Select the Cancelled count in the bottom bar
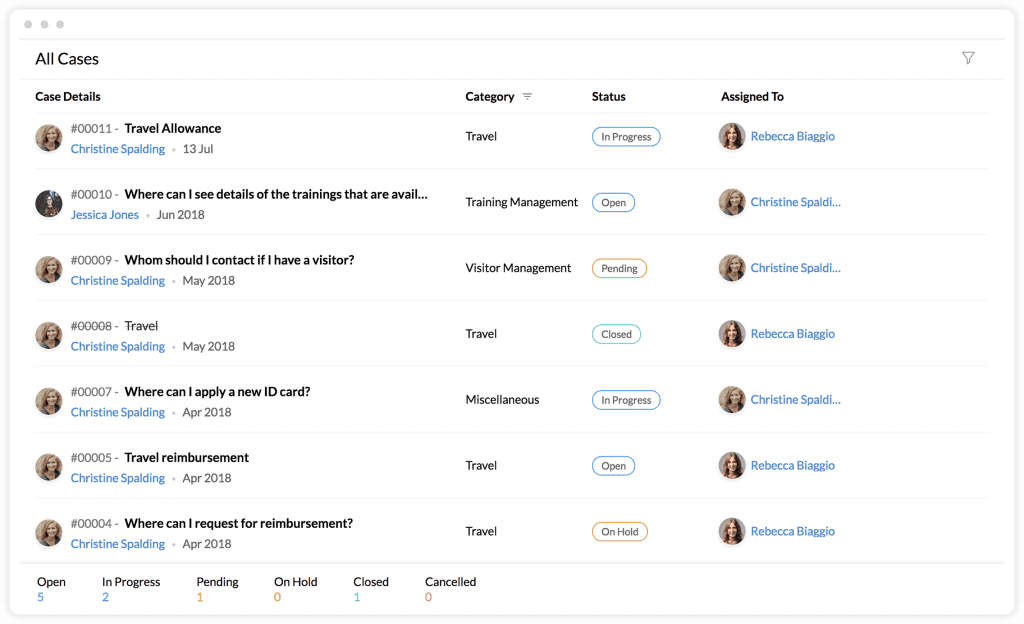This screenshot has width=1024, height=624. click(428, 596)
